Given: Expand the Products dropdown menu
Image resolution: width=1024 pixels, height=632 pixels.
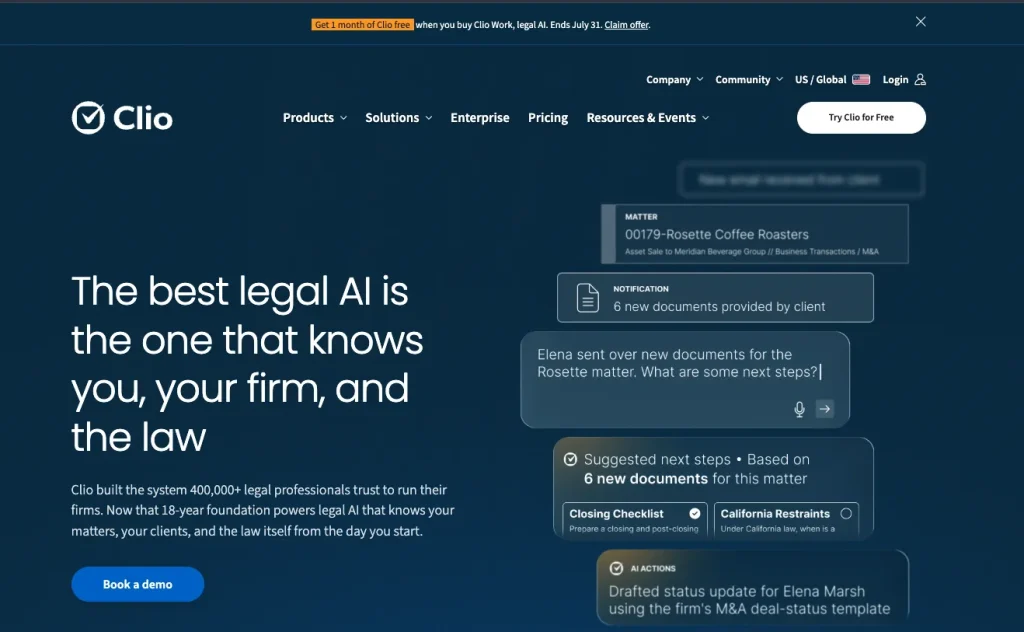Looking at the screenshot, I should (315, 118).
